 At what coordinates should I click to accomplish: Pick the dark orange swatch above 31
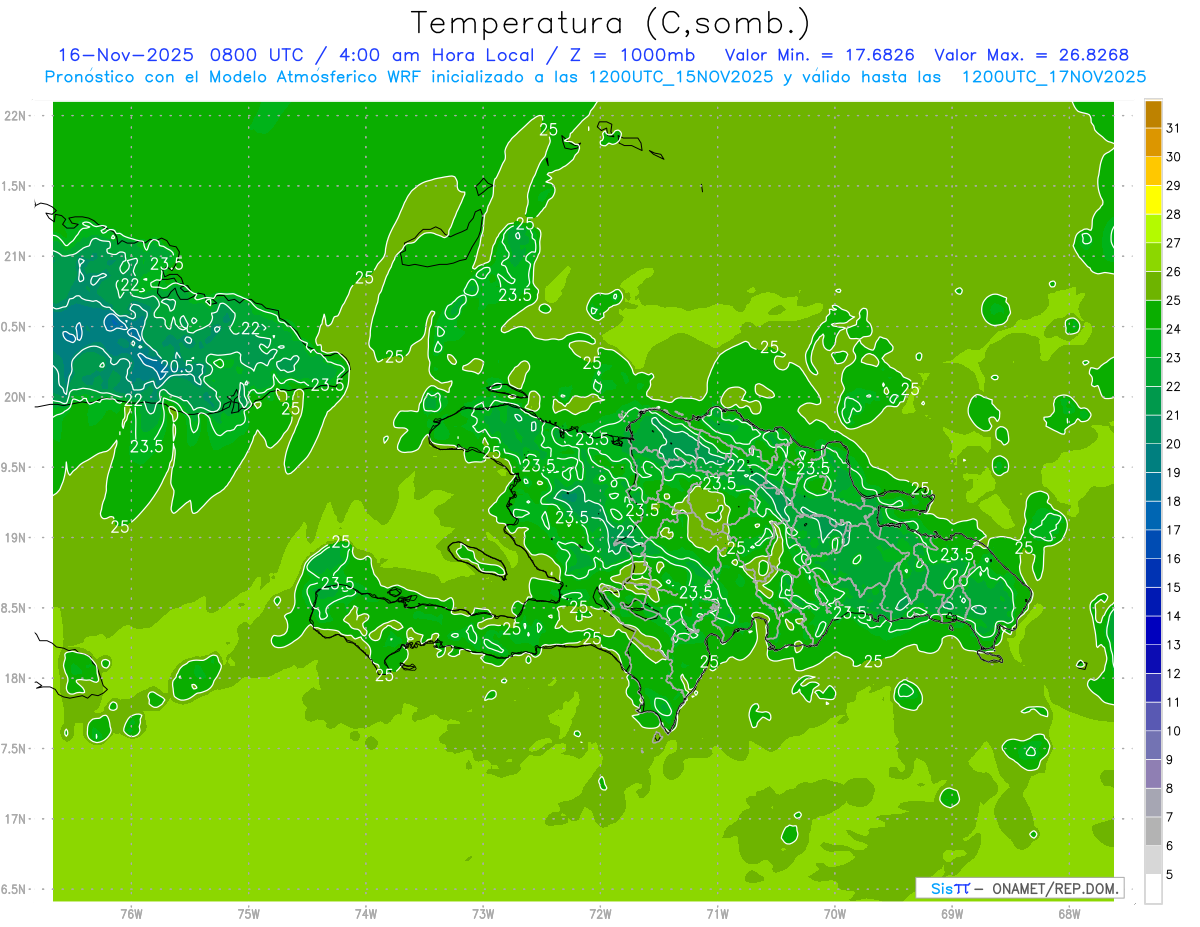tap(1153, 114)
